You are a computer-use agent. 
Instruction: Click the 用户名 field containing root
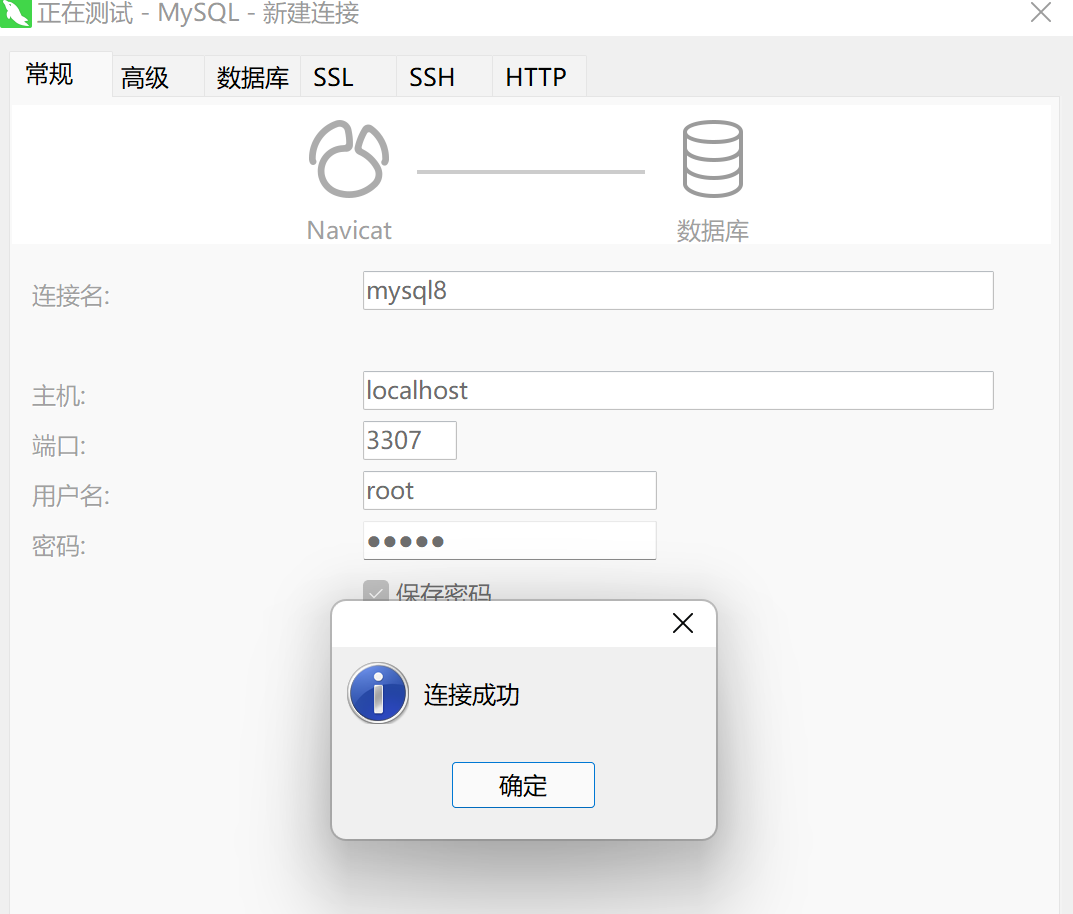510,491
